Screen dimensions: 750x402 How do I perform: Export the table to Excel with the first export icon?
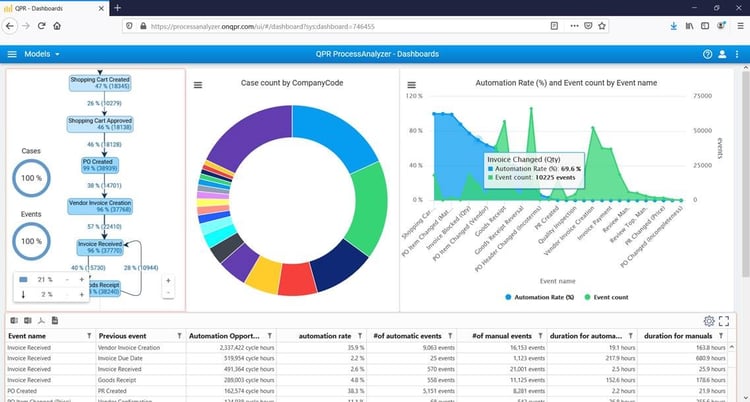(14, 320)
